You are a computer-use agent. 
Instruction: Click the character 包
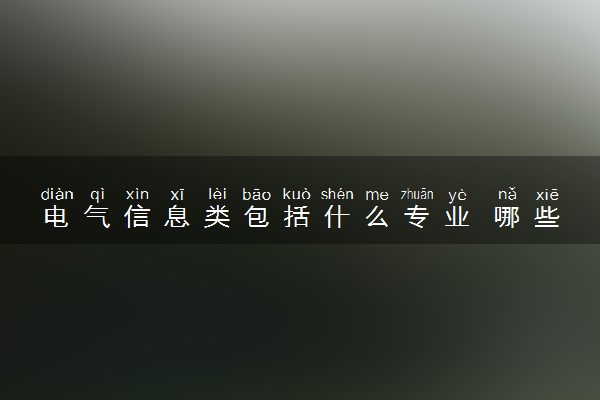click(257, 217)
